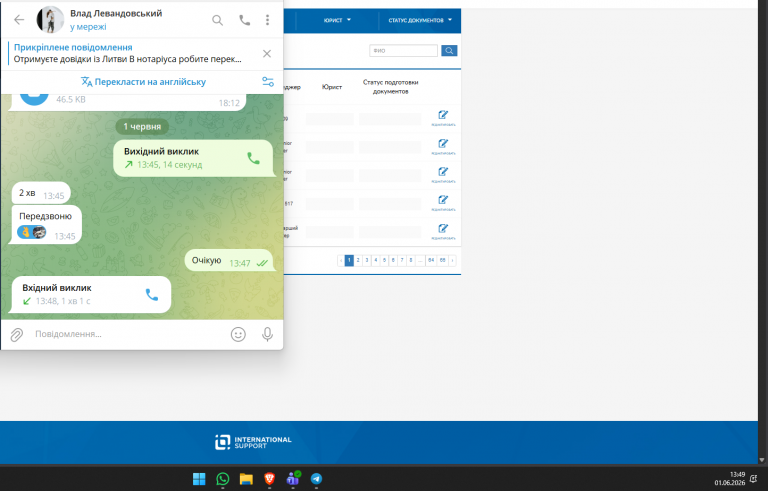Edit the row containing 517
The image size is (768, 491).
click(x=443, y=201)
